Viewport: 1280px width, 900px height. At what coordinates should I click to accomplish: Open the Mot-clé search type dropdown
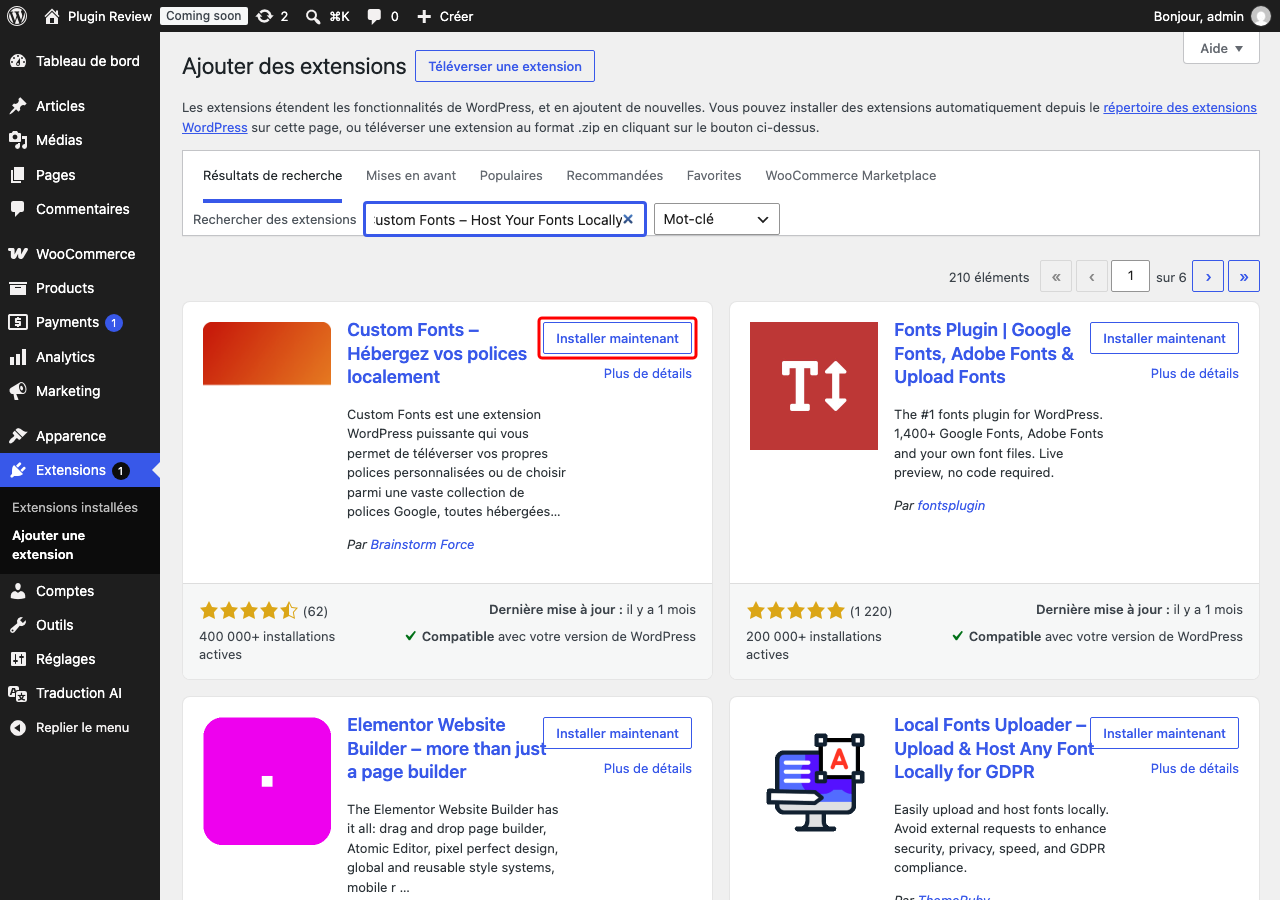click(716, 219)
